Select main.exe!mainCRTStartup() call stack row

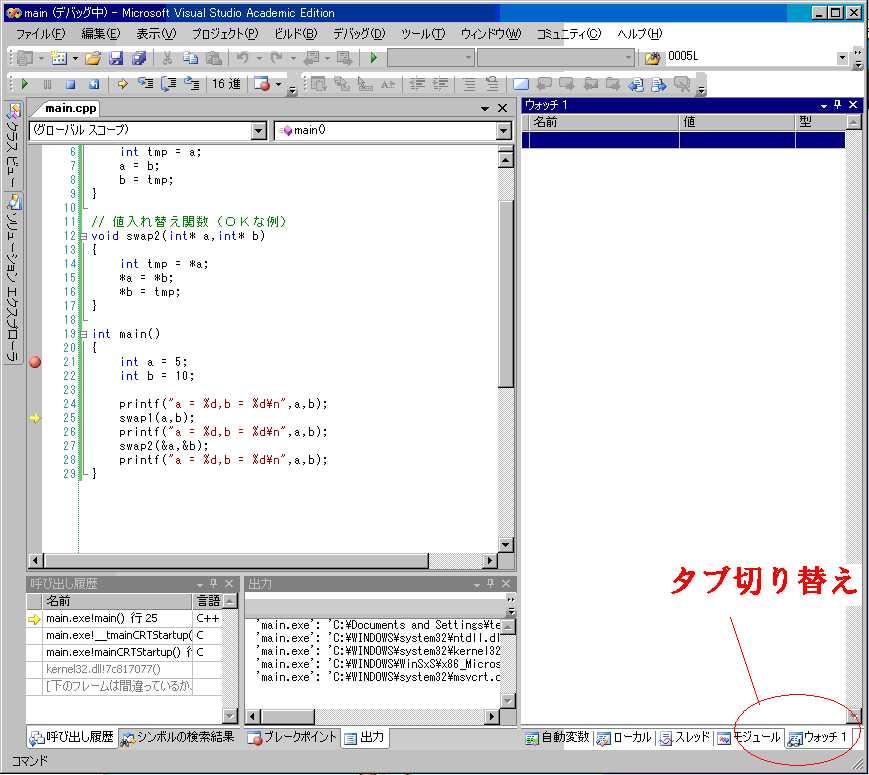pyautogui.click(x=125, y=652)
